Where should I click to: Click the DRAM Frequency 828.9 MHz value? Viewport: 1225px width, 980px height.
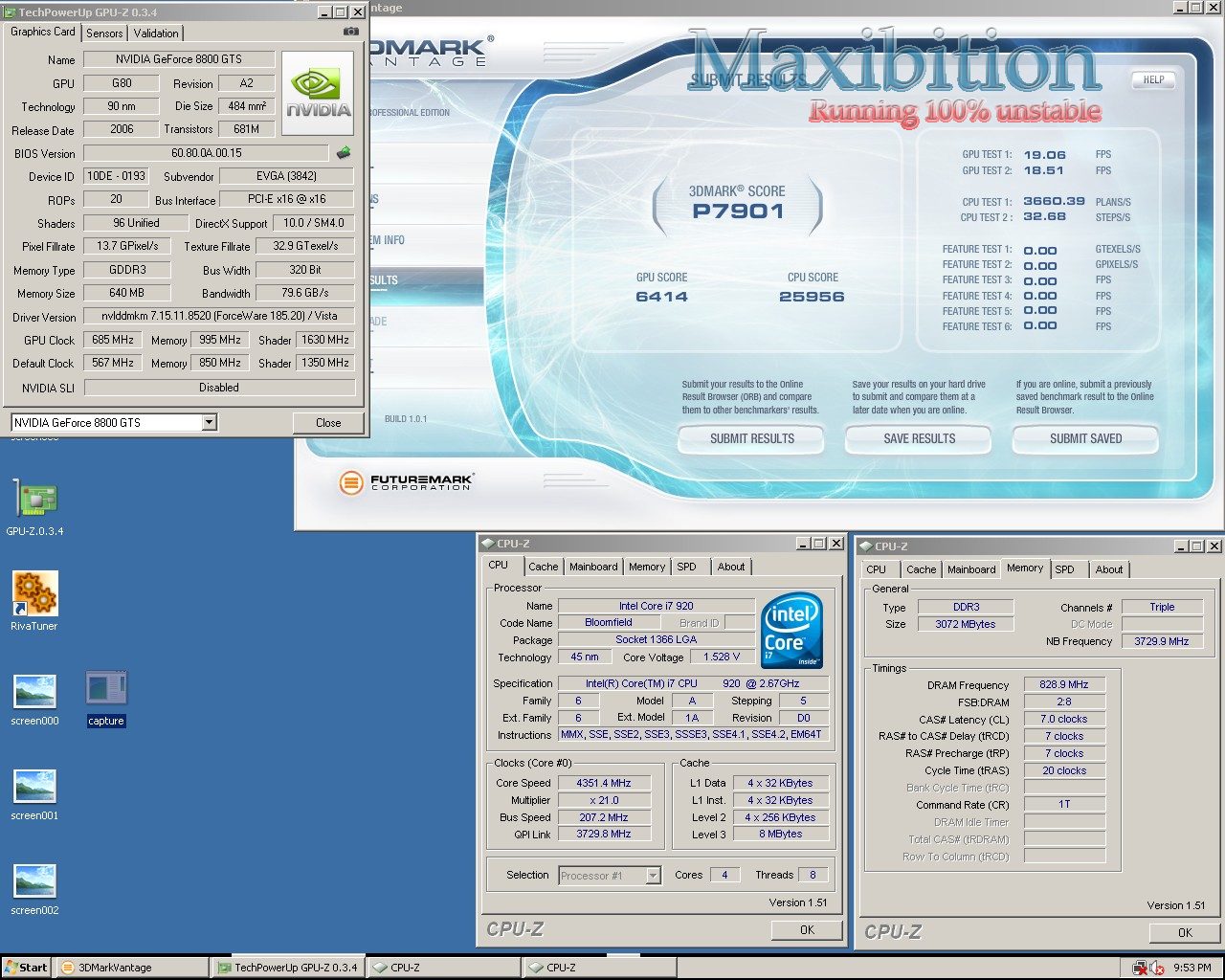[1064, 685]
